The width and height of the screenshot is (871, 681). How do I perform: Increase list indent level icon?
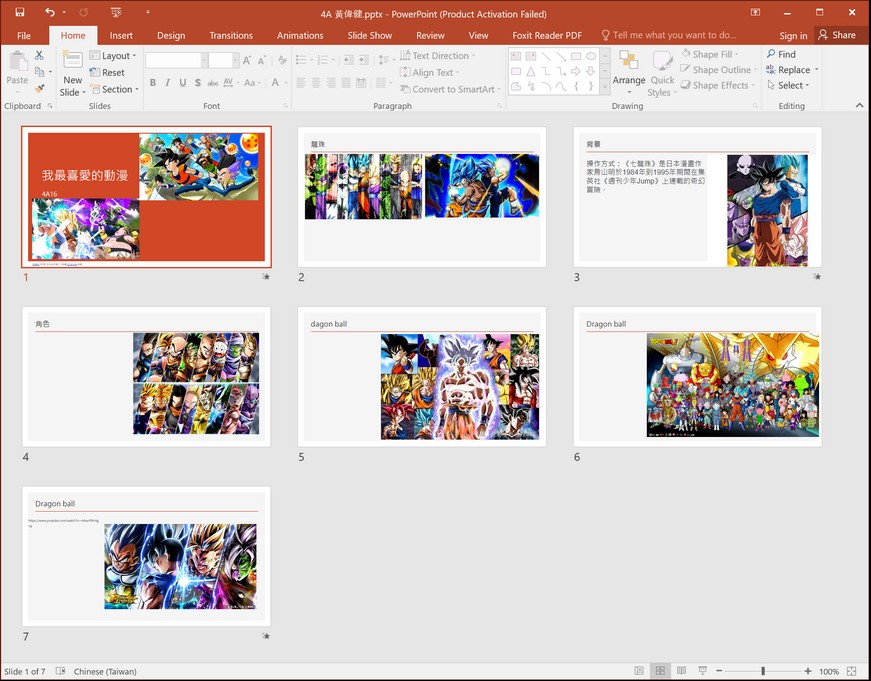(363, 59)
